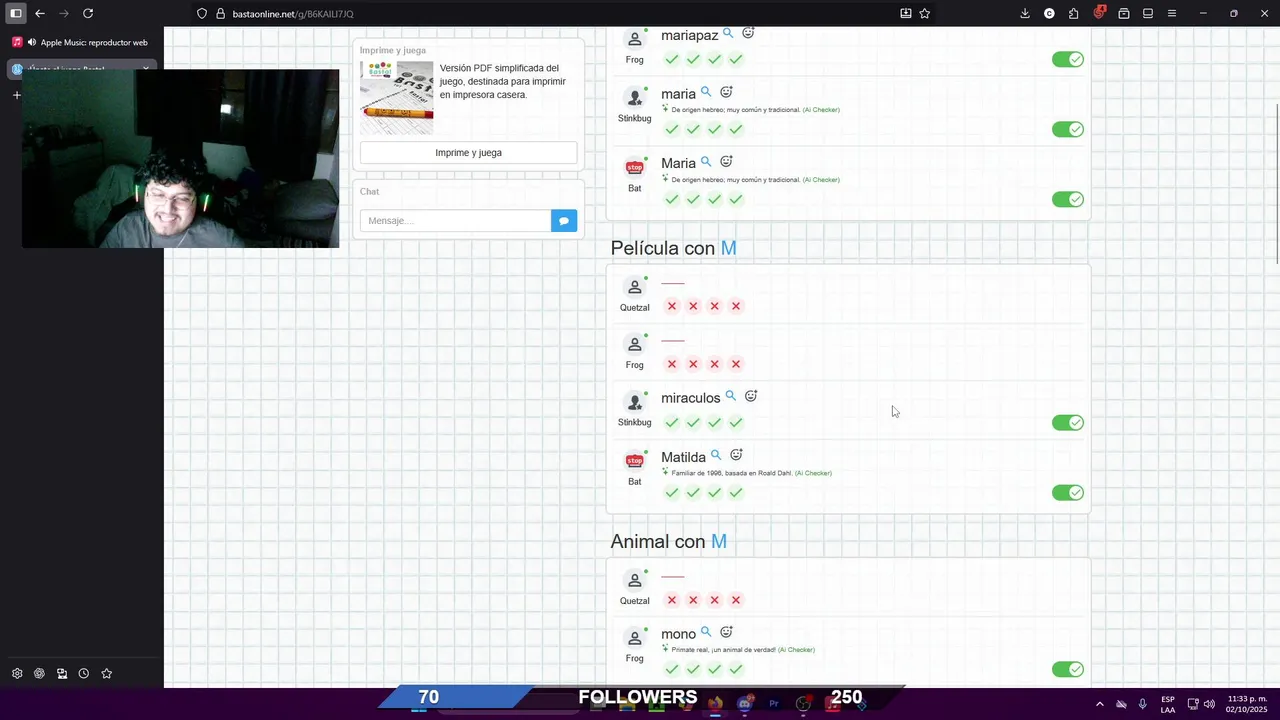This screenshot has height=720, width=1280.
Task: Open the AI Checker link for Matilda
Action: click(x=813, y=473)
